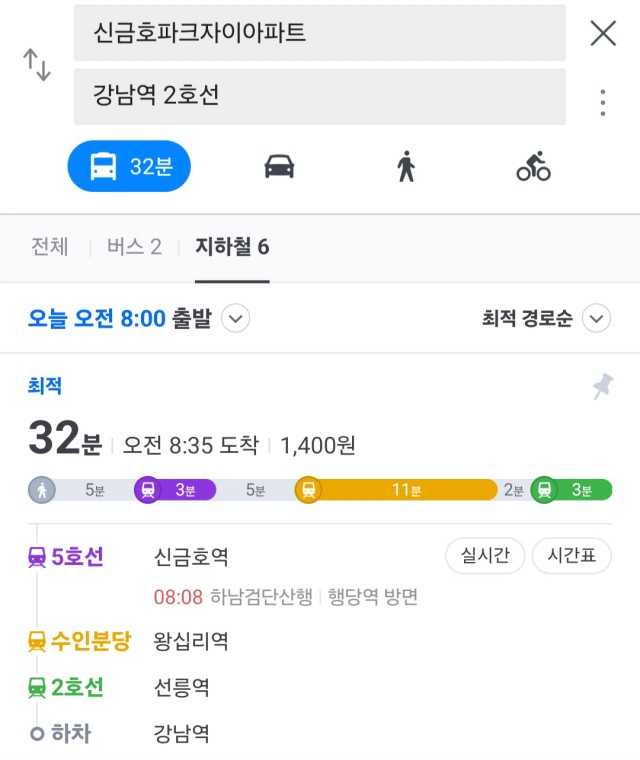Edit the 신금호파크자이아파트 origin field
The width and height of the screenshot is (640, 760).
(320, 33)
